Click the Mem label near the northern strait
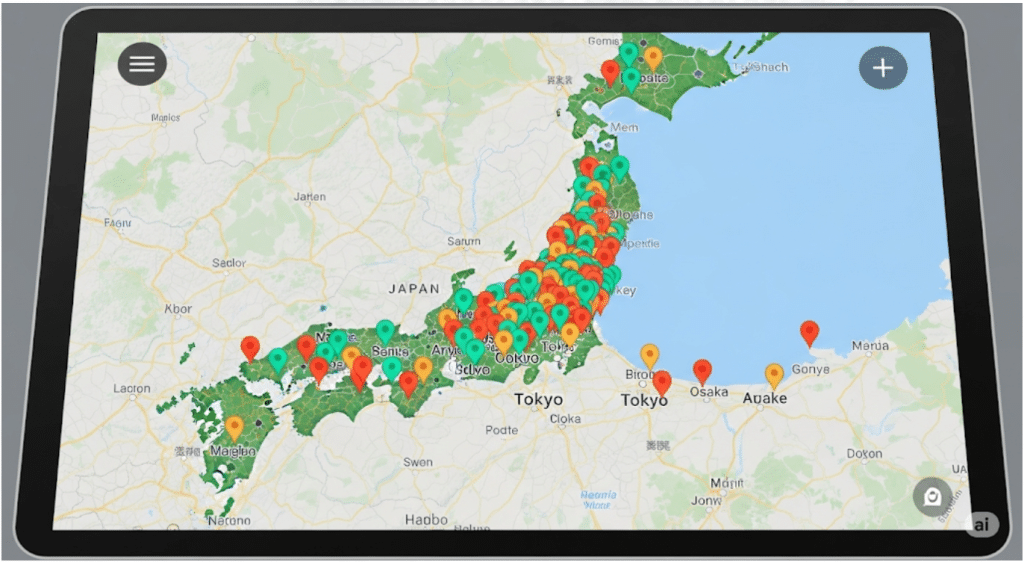Viewport: 1024px width, 562px height. 623,128
